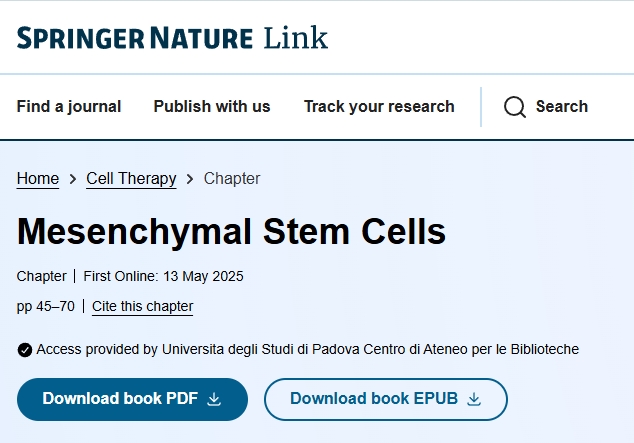Click the pp 45–70 page range
The width and height of the screenshot is (634, 443).
point(46,306)
